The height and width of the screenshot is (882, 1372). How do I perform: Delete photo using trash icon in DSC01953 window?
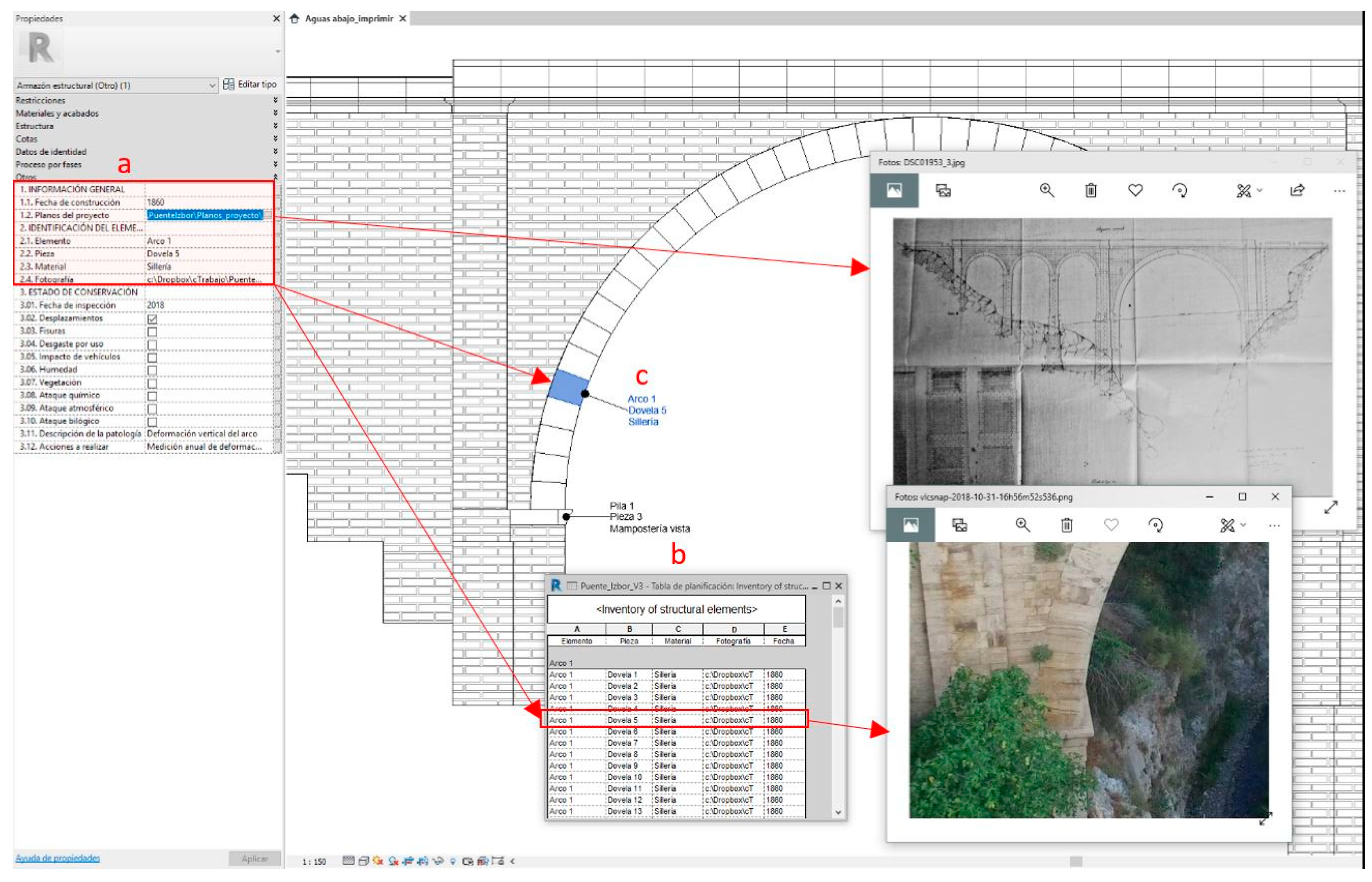(x=1090, y=191)
